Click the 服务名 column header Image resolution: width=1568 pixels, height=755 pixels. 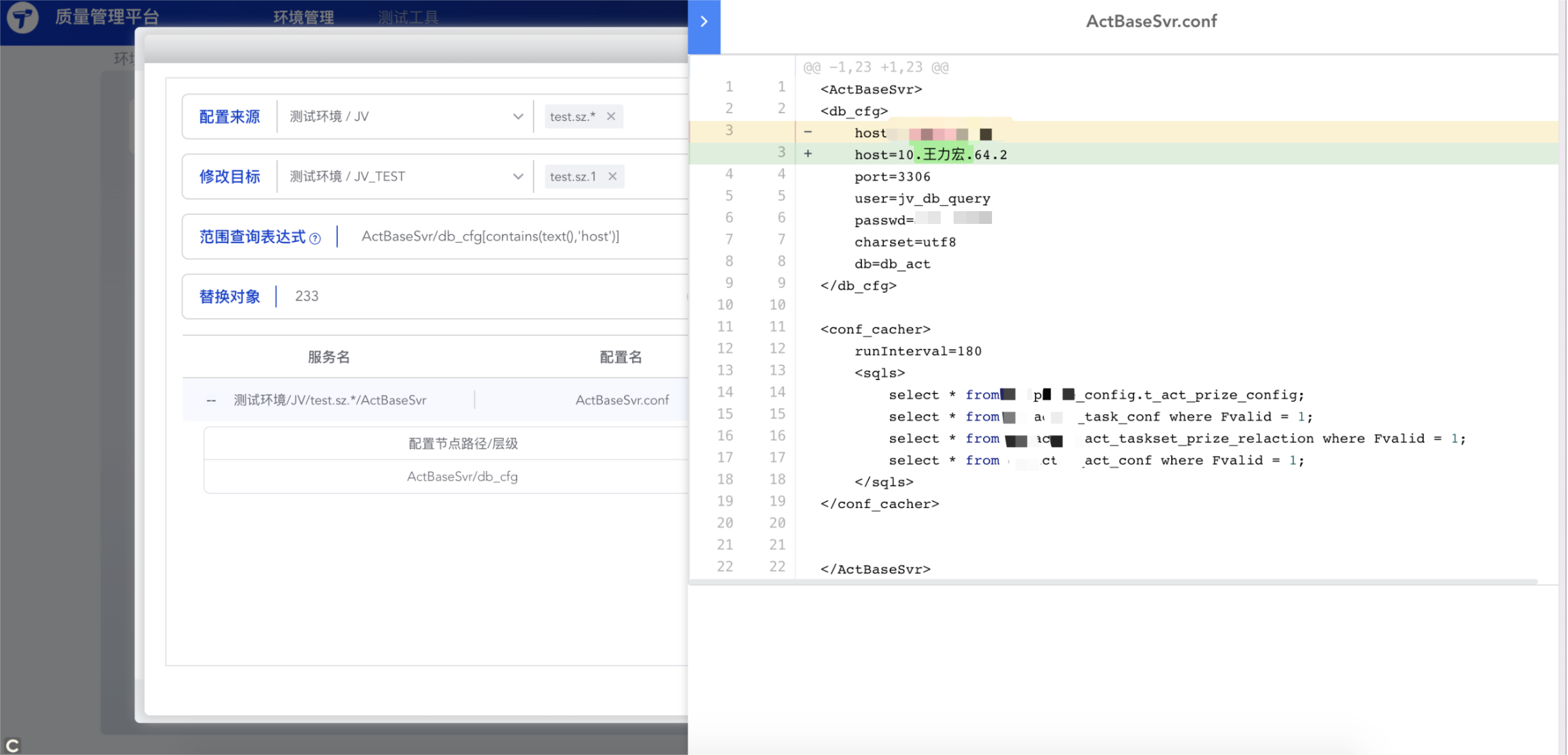coord(328,357)
